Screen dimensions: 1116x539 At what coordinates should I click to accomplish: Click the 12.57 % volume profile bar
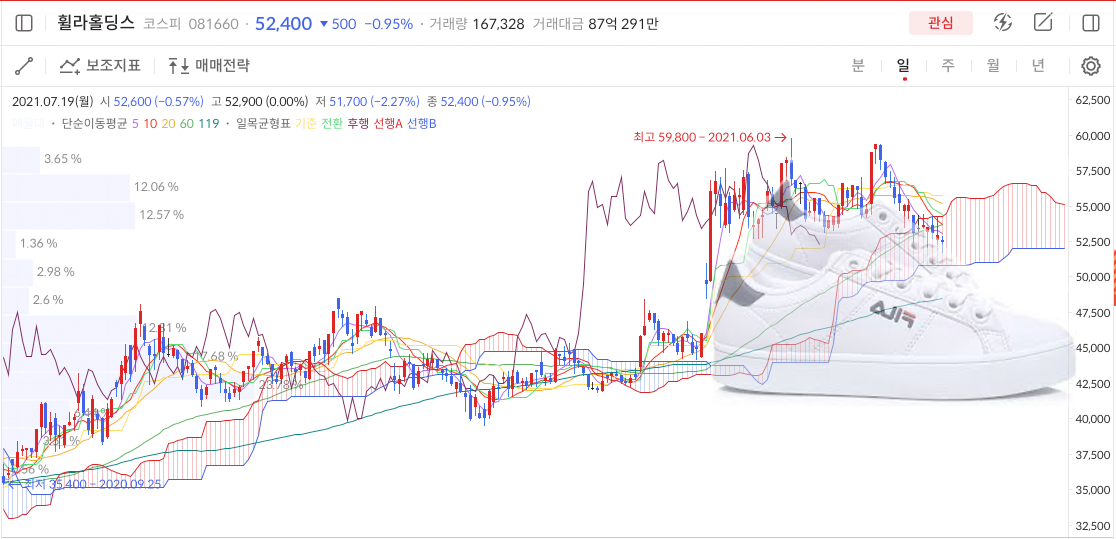click(x=68, y=215)
